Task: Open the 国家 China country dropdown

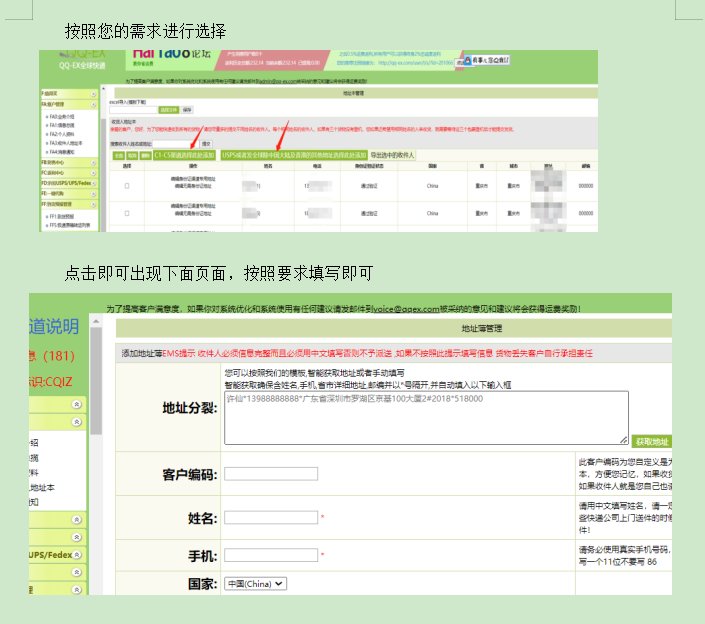Action: (255, 584)
